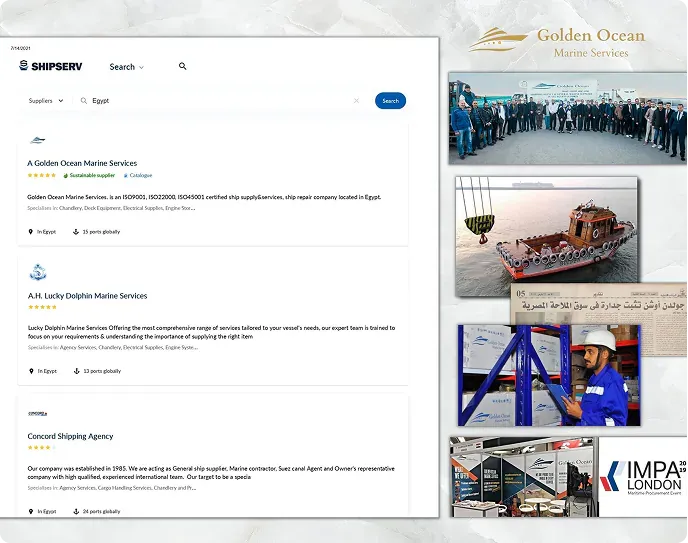Click the magnifier icon in the header
Image resolution: width=688 pixels, height=543 pixels.
[183, 66]
